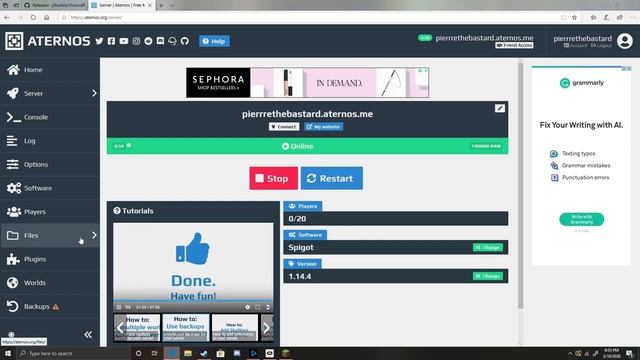
Task: Click the My website button
Action: pyautogui.click(x=323, y=127)
